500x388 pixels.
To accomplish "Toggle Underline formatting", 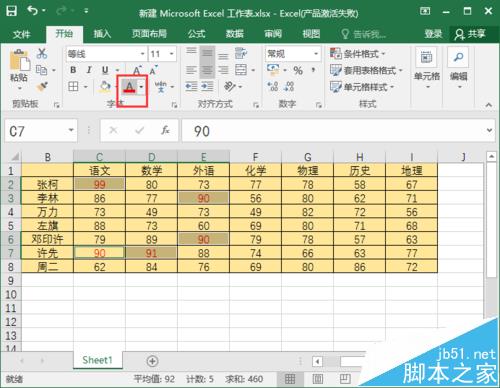I will click(105, 70).
